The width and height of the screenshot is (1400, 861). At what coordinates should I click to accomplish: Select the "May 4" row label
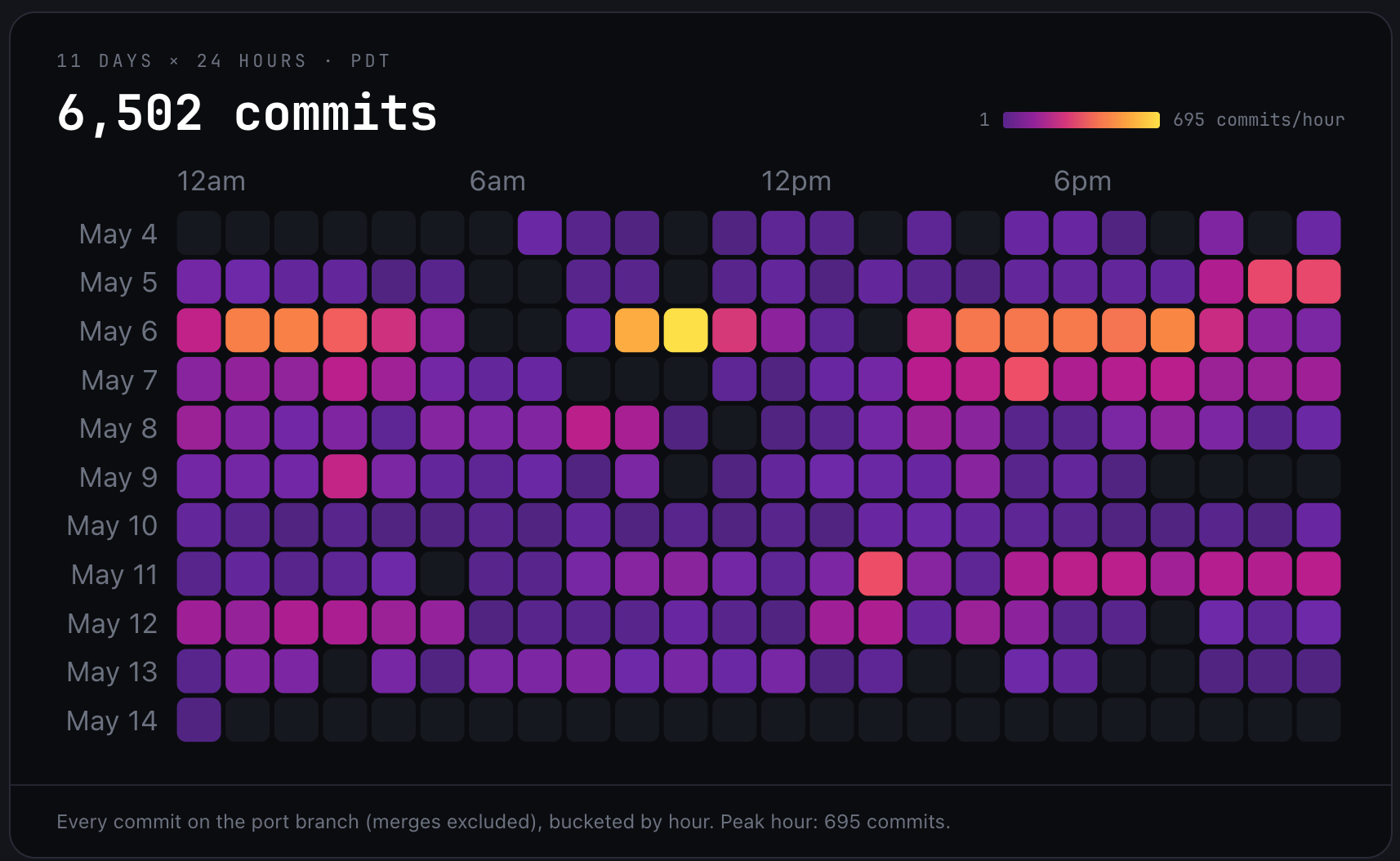pyautogui.click(x=118, y=234)
